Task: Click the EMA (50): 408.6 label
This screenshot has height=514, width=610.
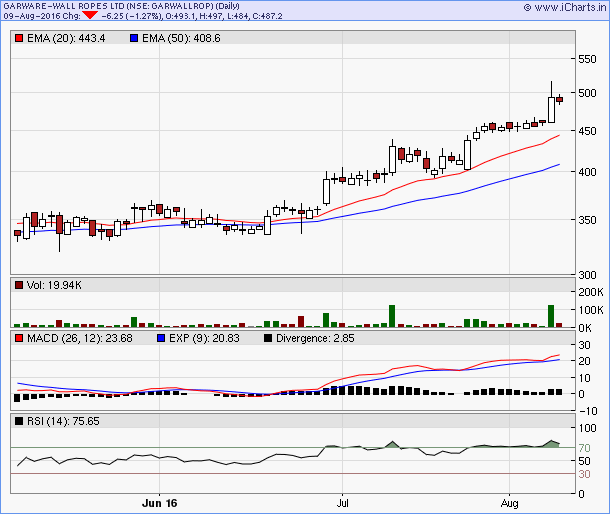Action: click(x=181, y=38)
